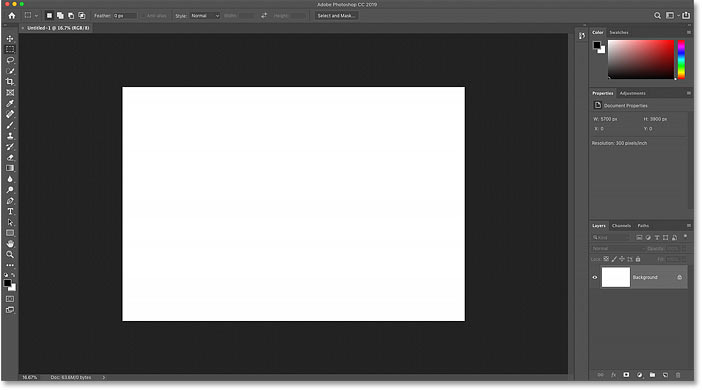Switch to the Channels tab

(621, 225)
